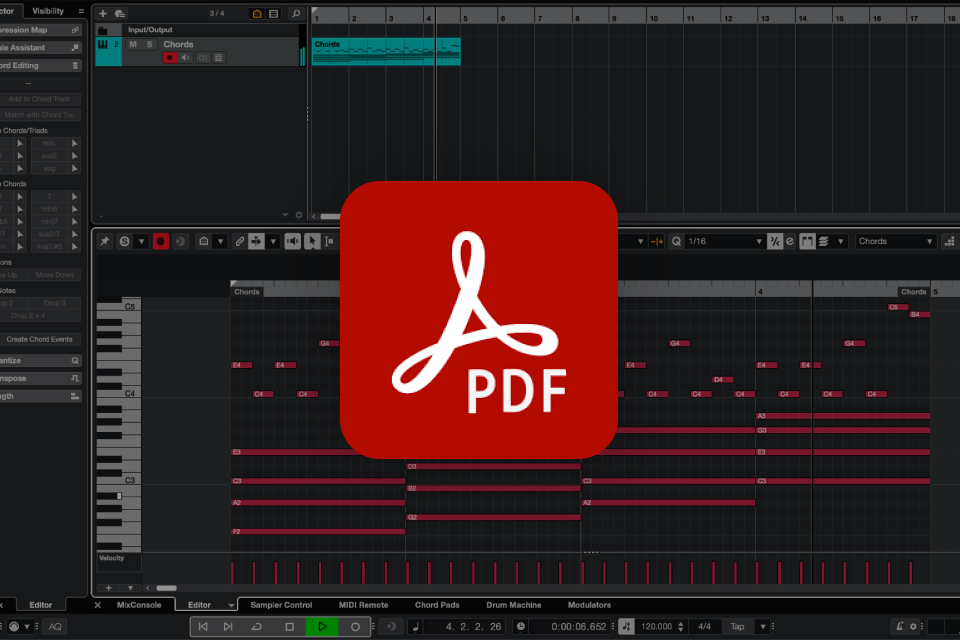Image resolution: width=960 pixels, height=640 pixels.
Task: Solo the Chords track with S
Action: [x=149, y=44]
